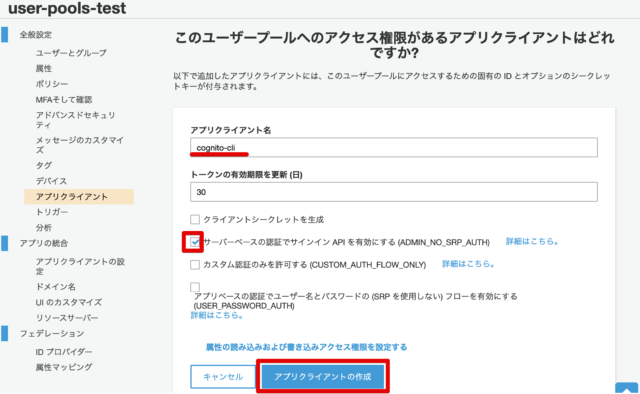Check CUSTOM_AUTH_FLOW_ONLY checkbox

195,265
